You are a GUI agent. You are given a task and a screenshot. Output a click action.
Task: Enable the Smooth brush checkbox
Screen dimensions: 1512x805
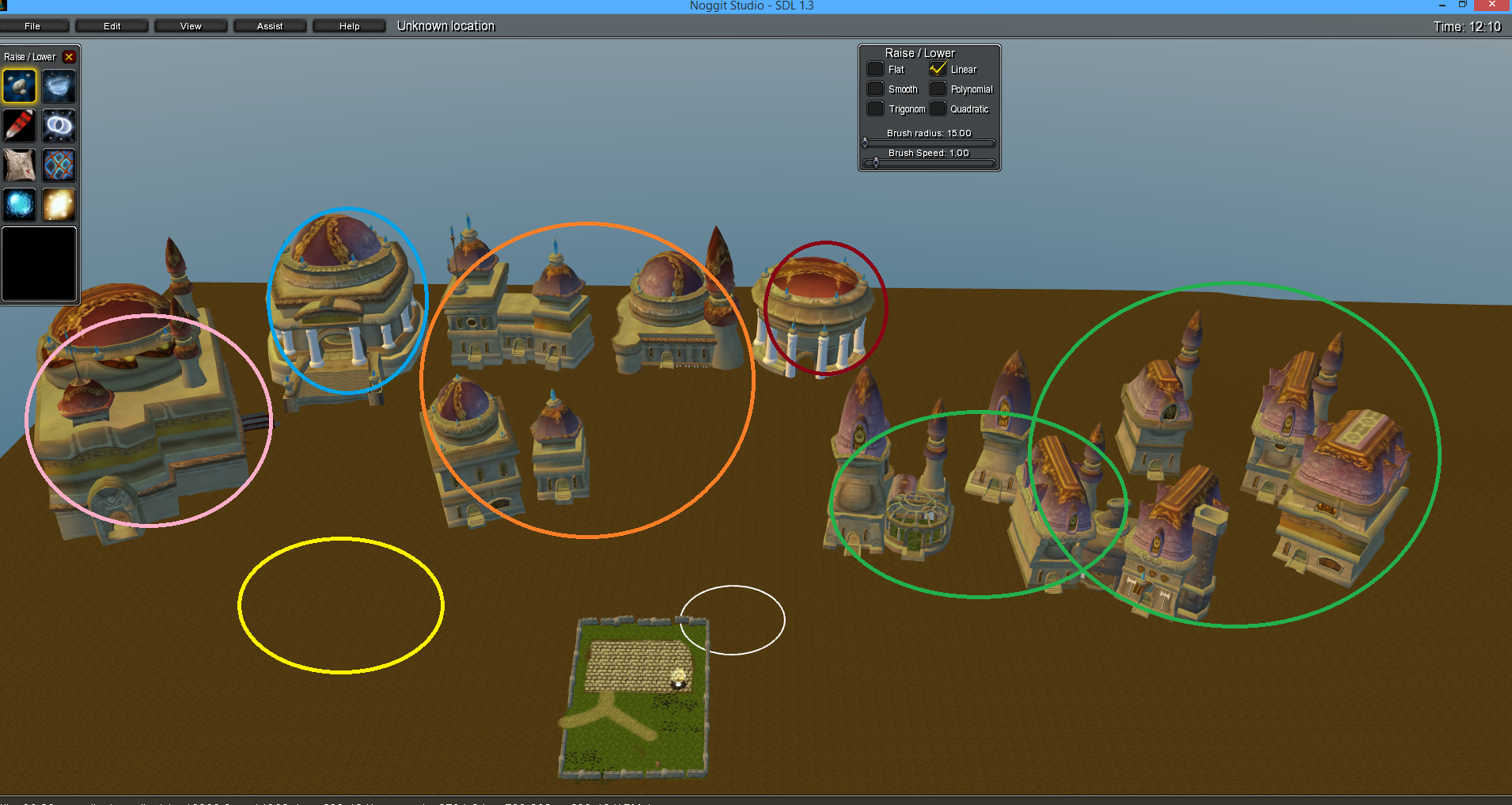(x=875, y=89)
